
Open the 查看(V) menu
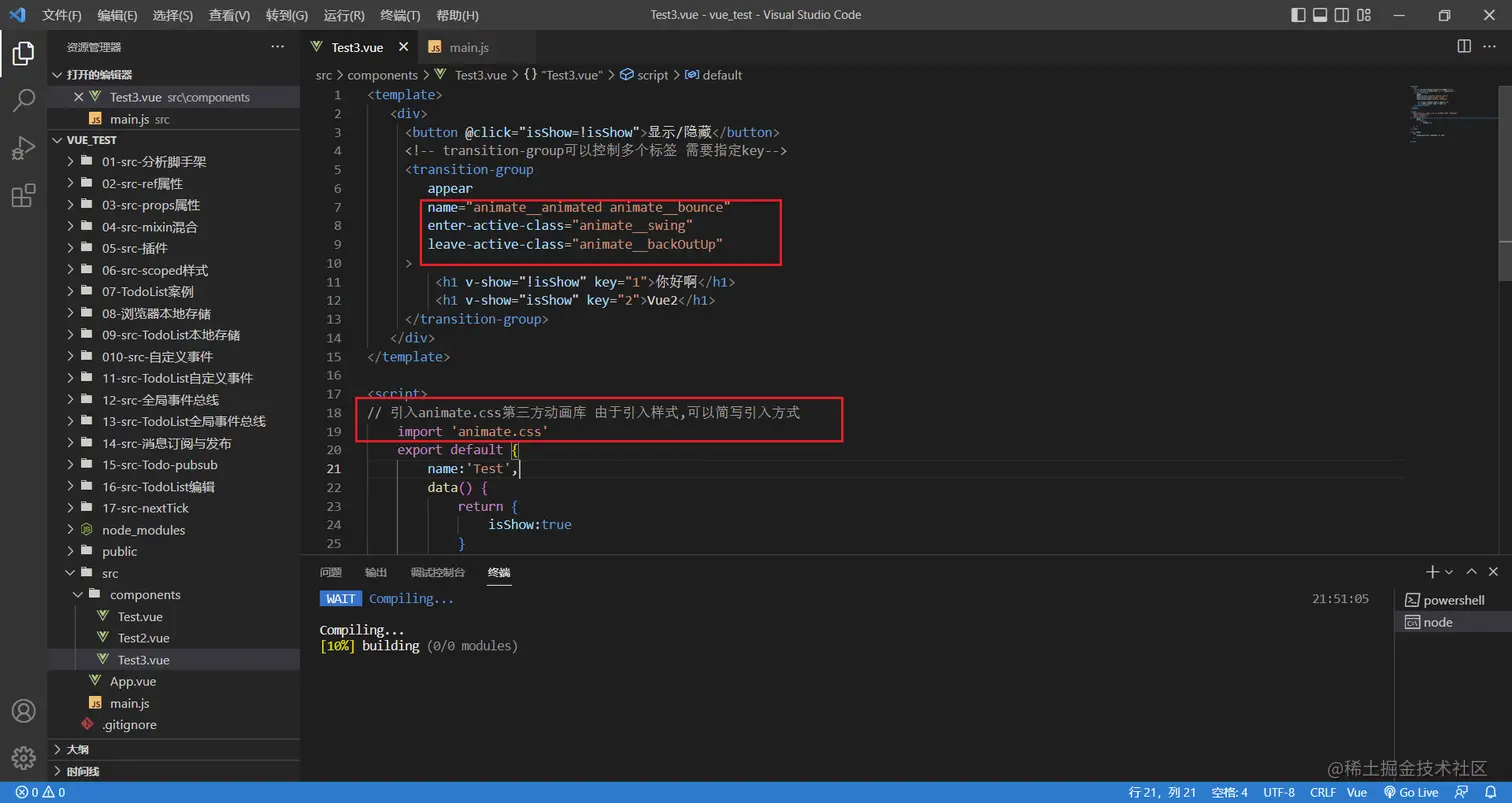pyautogui.click(x=230, y=15)
